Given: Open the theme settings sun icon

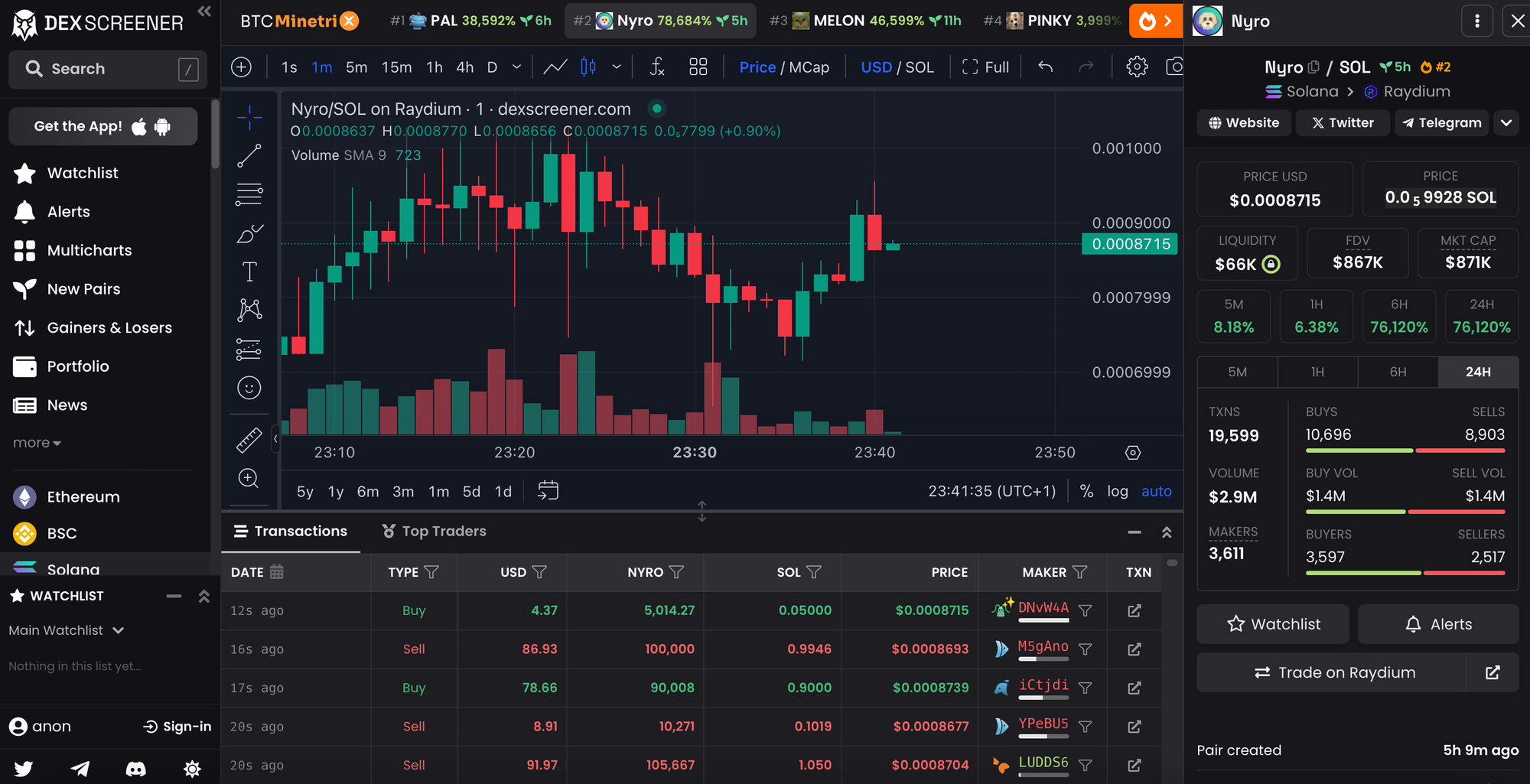Looking at the screenshot, I should (x=192, y=769).
